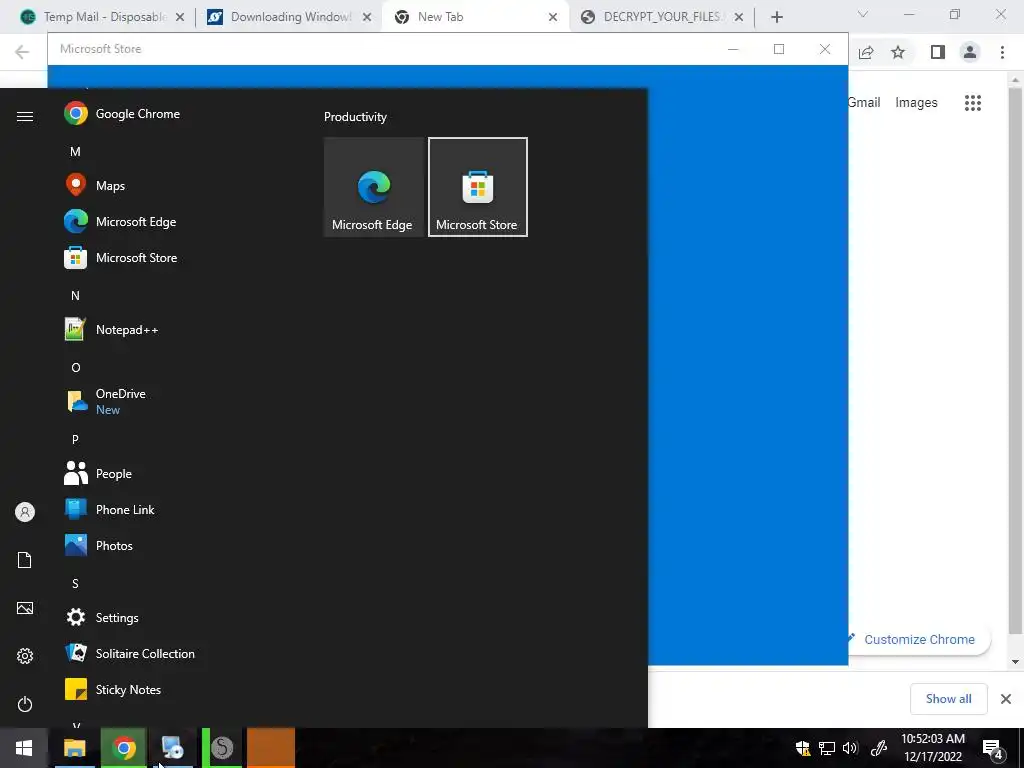
Task: Click Show all downloads button
Action: pyautogui.click(x=948, y=699)
